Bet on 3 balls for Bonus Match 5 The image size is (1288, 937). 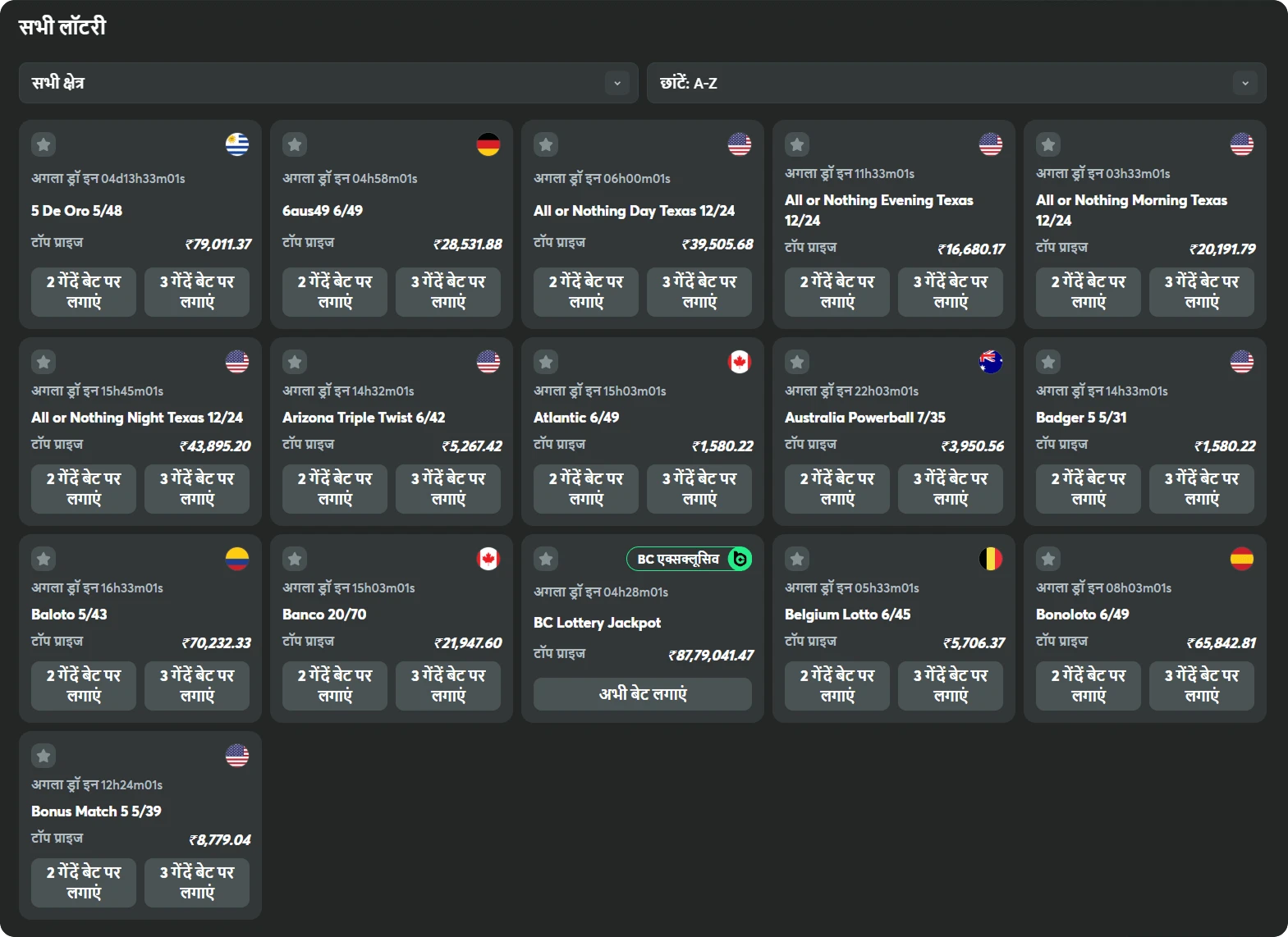point(197,882)
